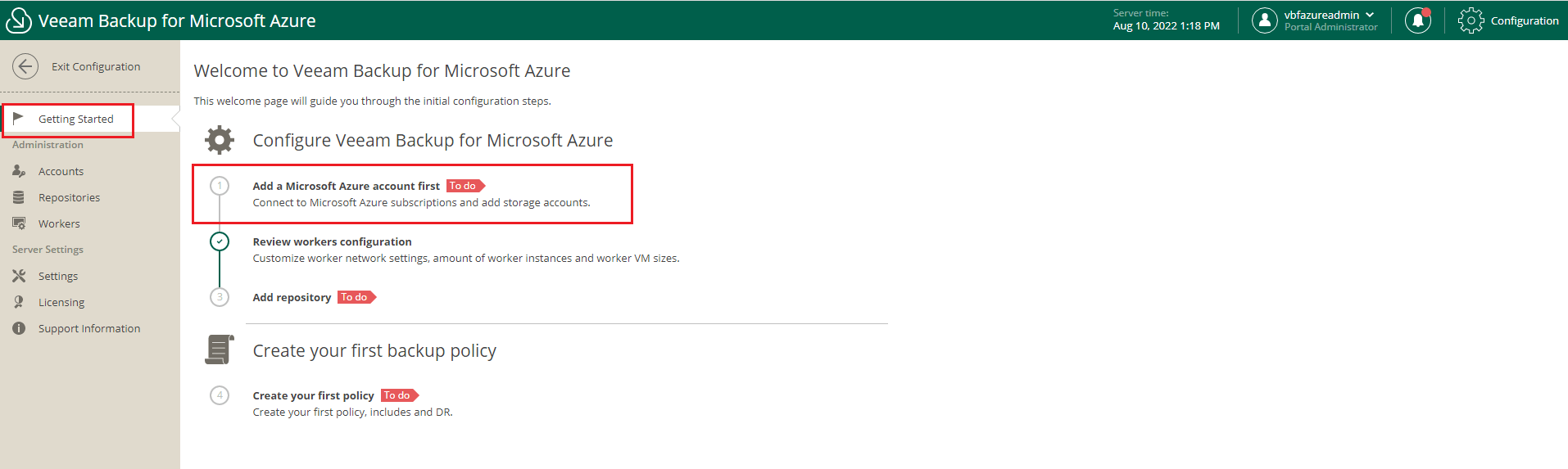
Task: Click the Settings tools icon in sidebar
Action: click(19, 276)
